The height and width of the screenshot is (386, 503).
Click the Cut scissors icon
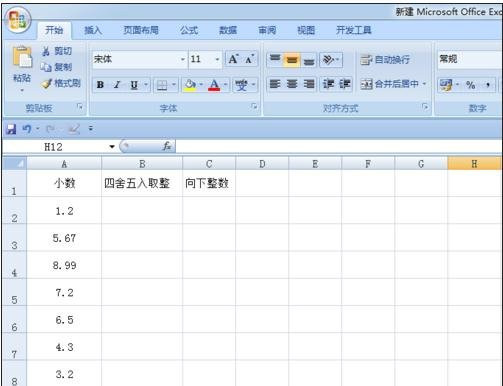click(x=46, y=51)
